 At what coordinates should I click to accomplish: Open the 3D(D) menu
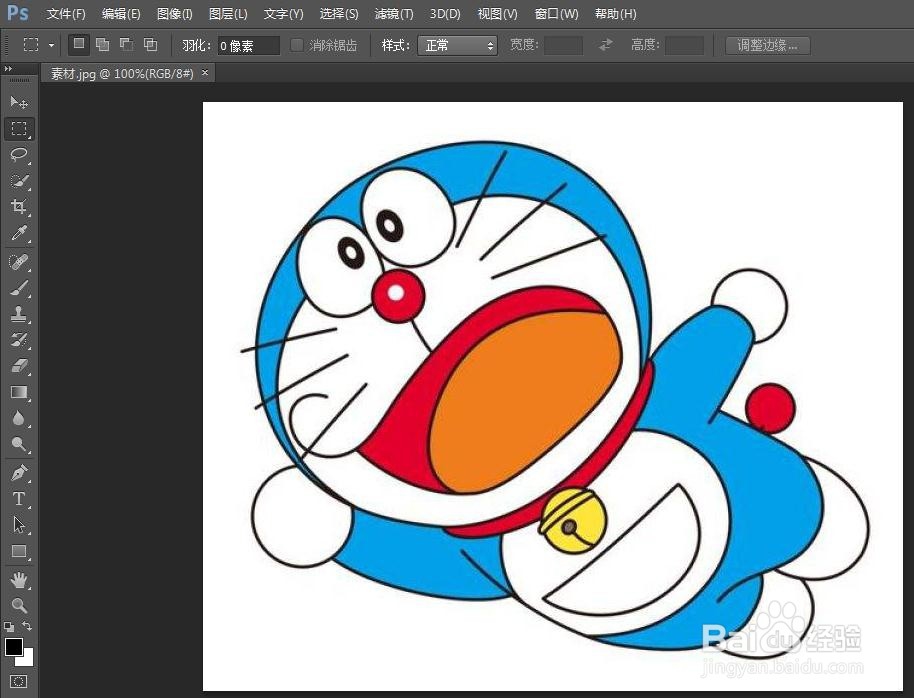coord(445,13)
